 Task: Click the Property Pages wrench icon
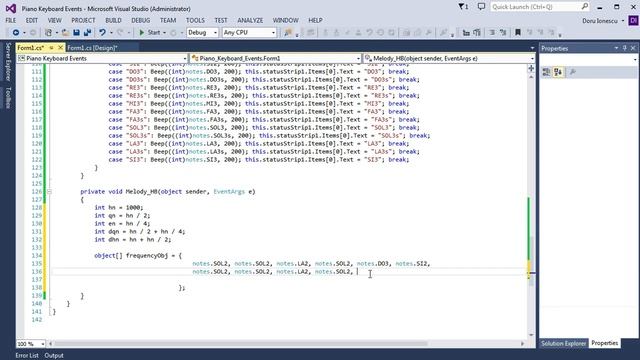click(572, 72)
